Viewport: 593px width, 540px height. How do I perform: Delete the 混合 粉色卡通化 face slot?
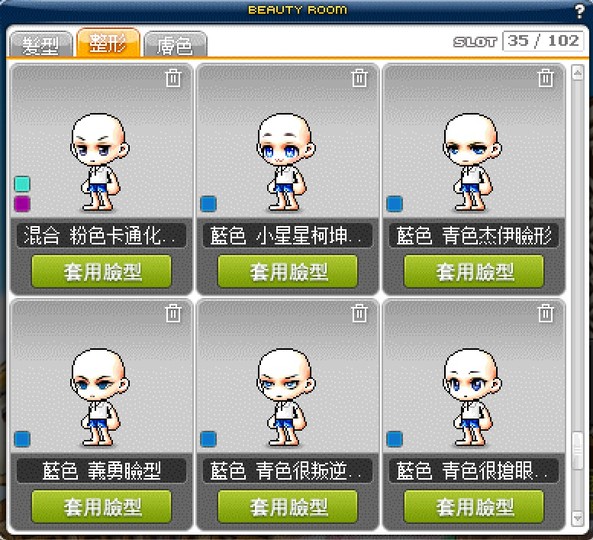pos(173,78)
